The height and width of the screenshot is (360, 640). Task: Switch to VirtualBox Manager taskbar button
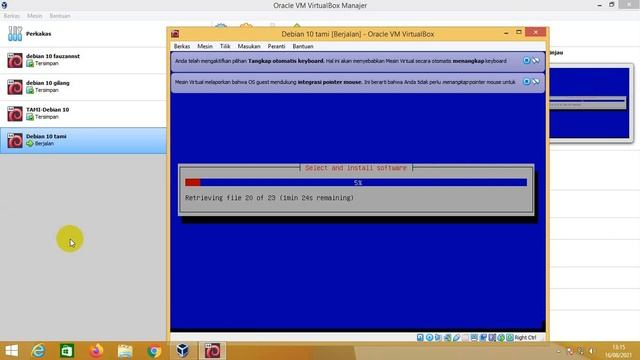(x=182, y=351)
